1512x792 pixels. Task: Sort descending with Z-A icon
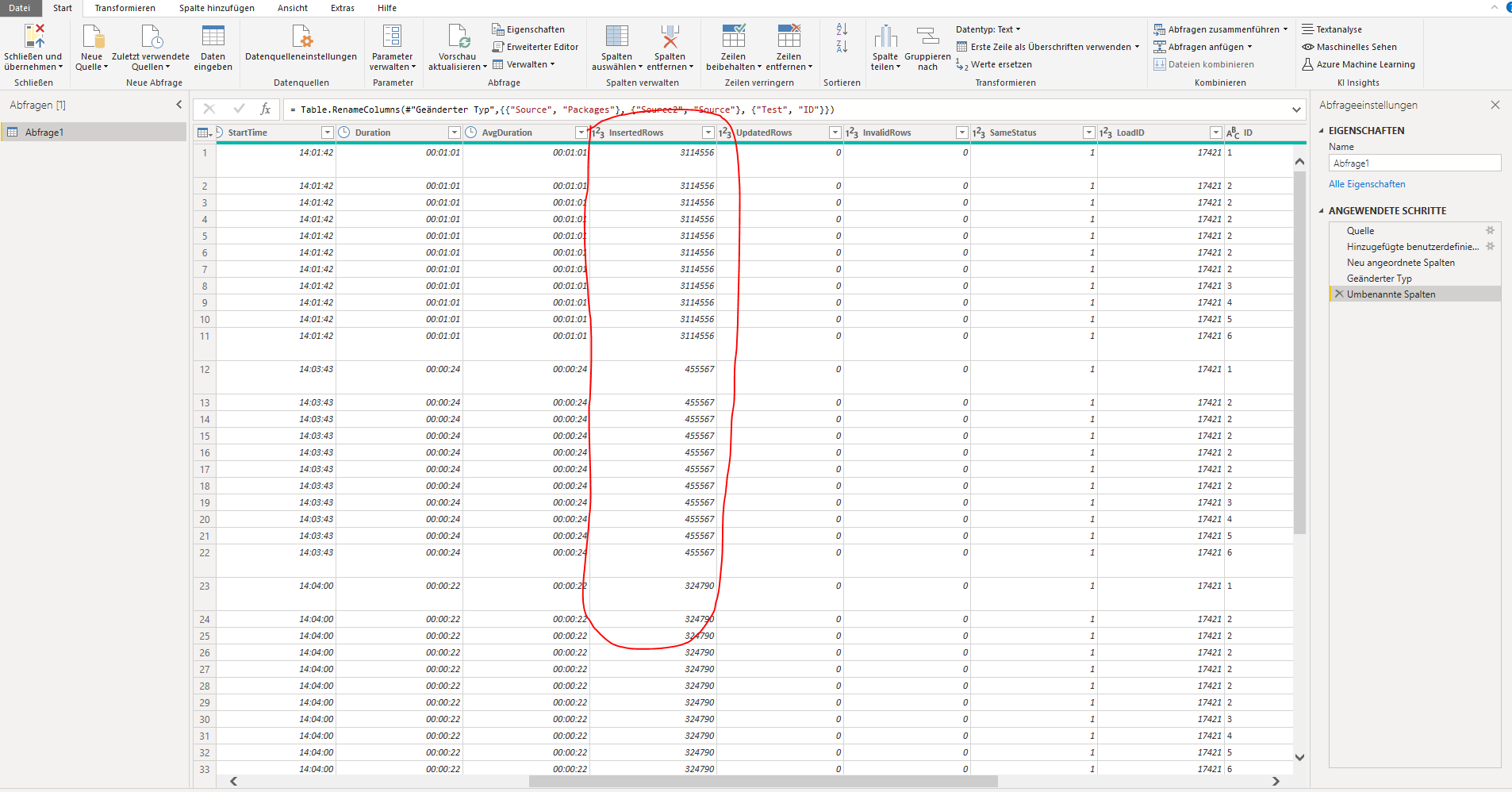pyautogui.click(x=842, y=47)
